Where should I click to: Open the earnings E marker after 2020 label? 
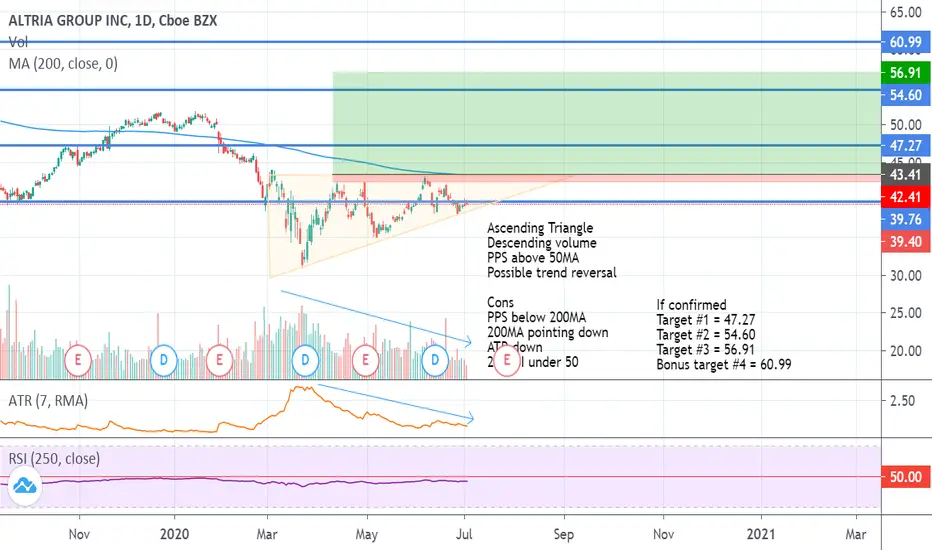click(219, 360)
